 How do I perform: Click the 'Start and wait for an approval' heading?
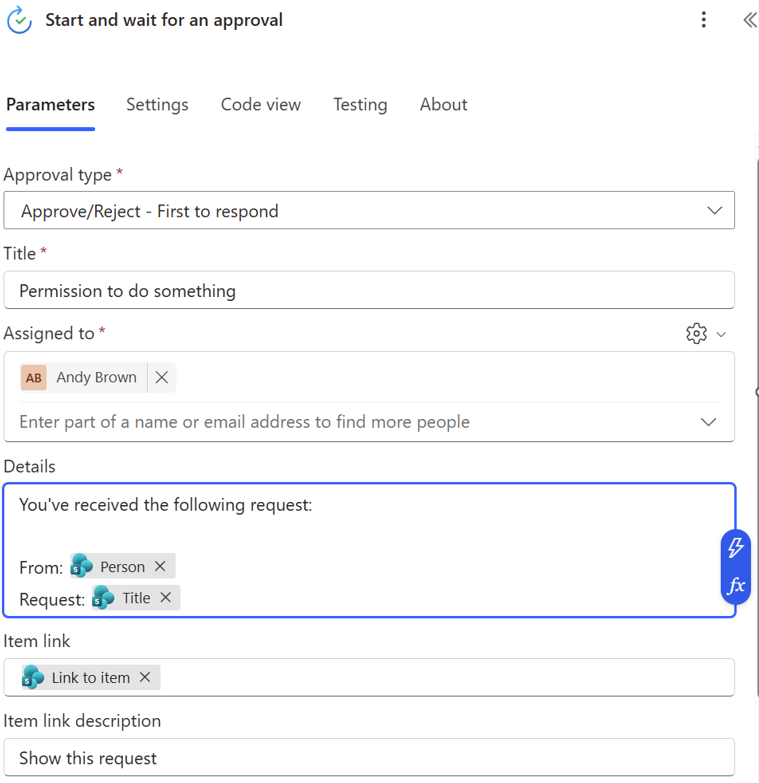coord(164,20)
